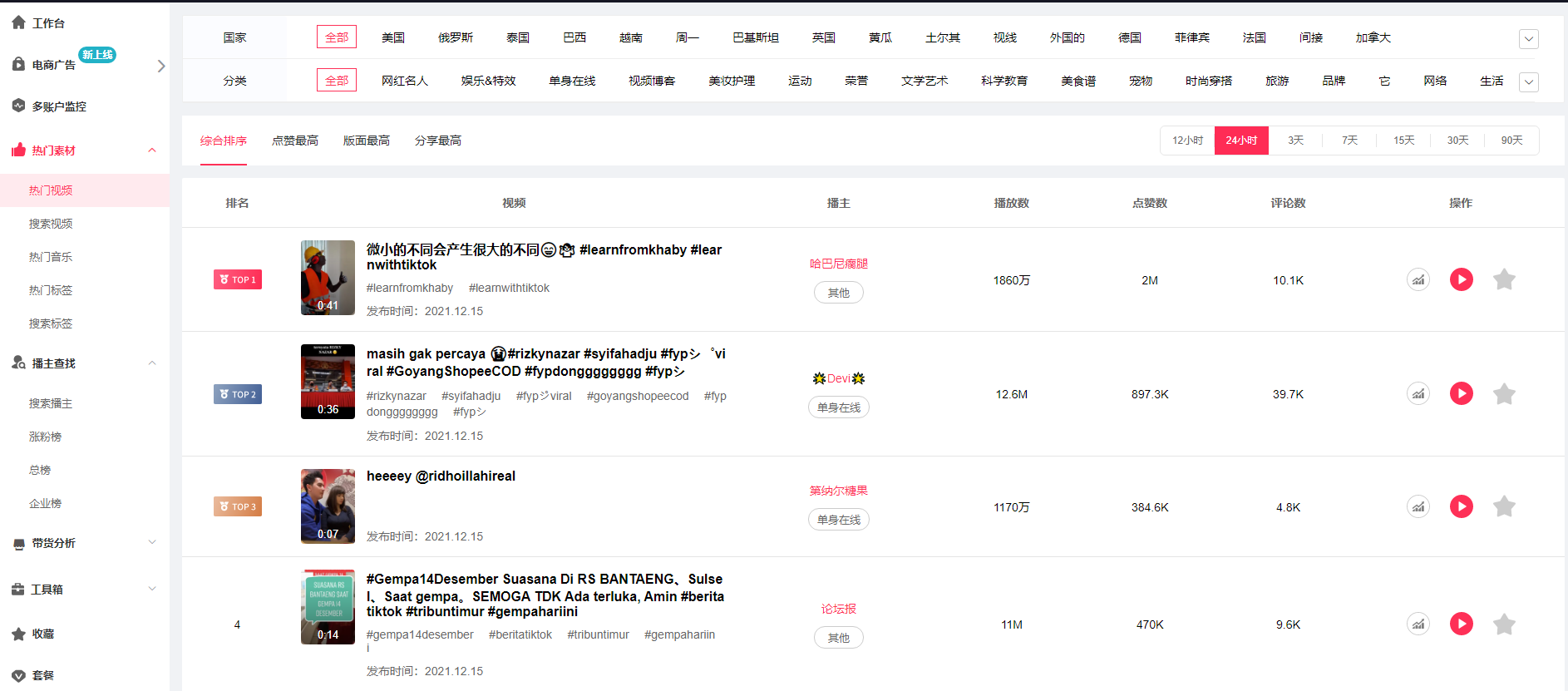Expand the country filter row dropdown

point(1528,39)
